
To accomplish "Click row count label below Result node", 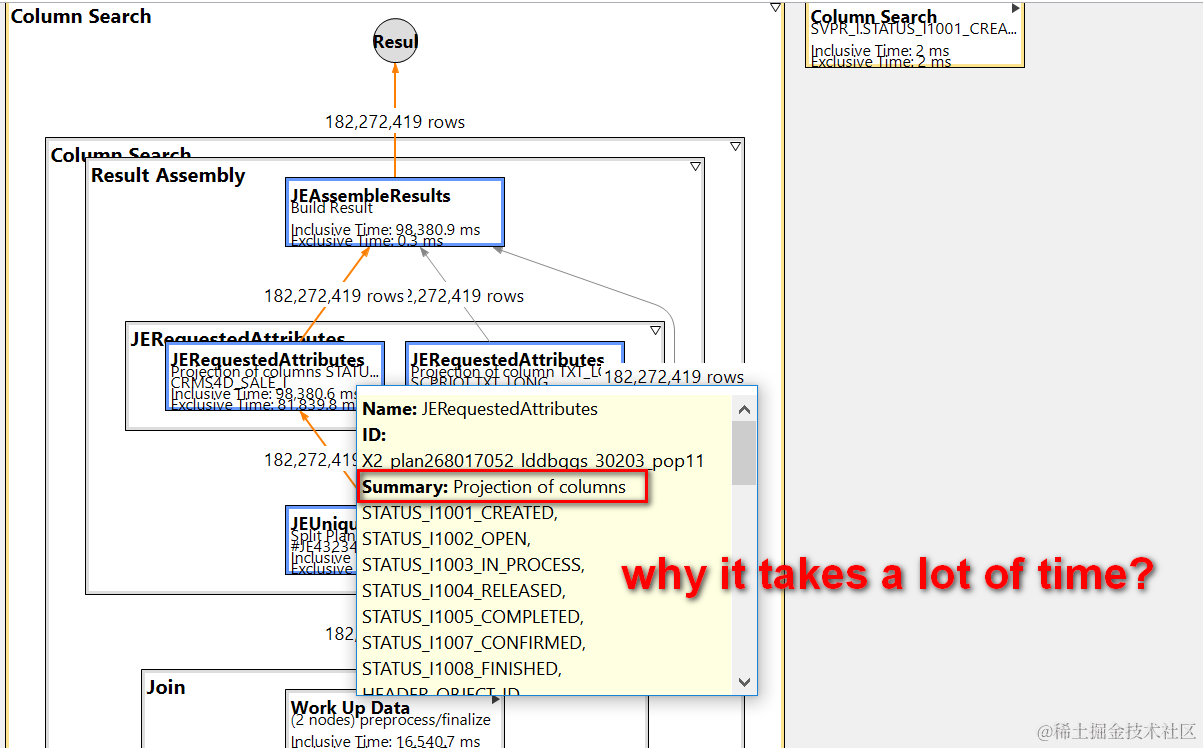I will click(x=395, y=122).
